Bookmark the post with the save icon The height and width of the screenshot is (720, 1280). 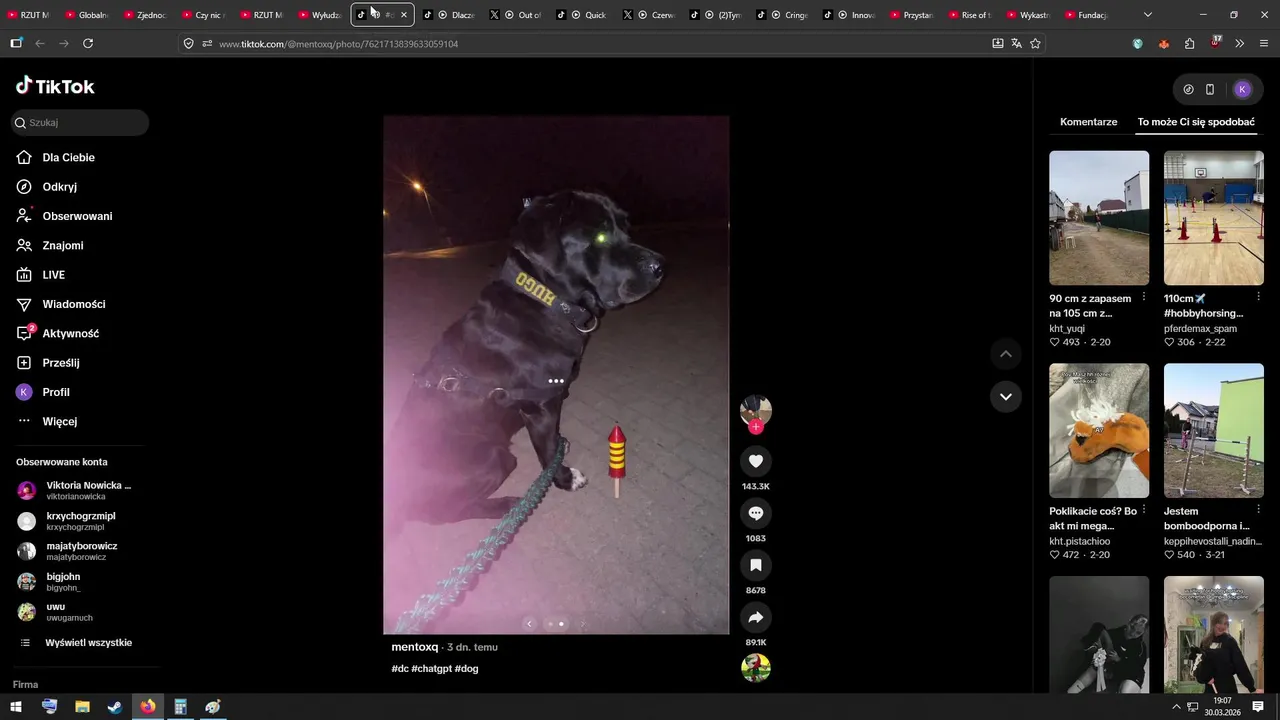[x=756, y=565]
